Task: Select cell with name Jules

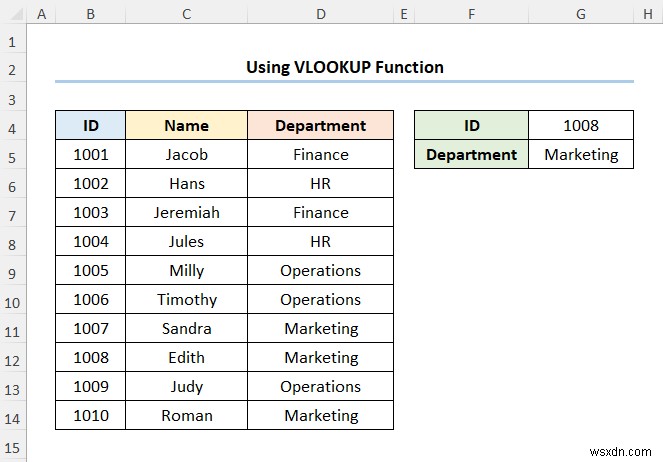Action: pyautogui.click(x=186, y=241)
